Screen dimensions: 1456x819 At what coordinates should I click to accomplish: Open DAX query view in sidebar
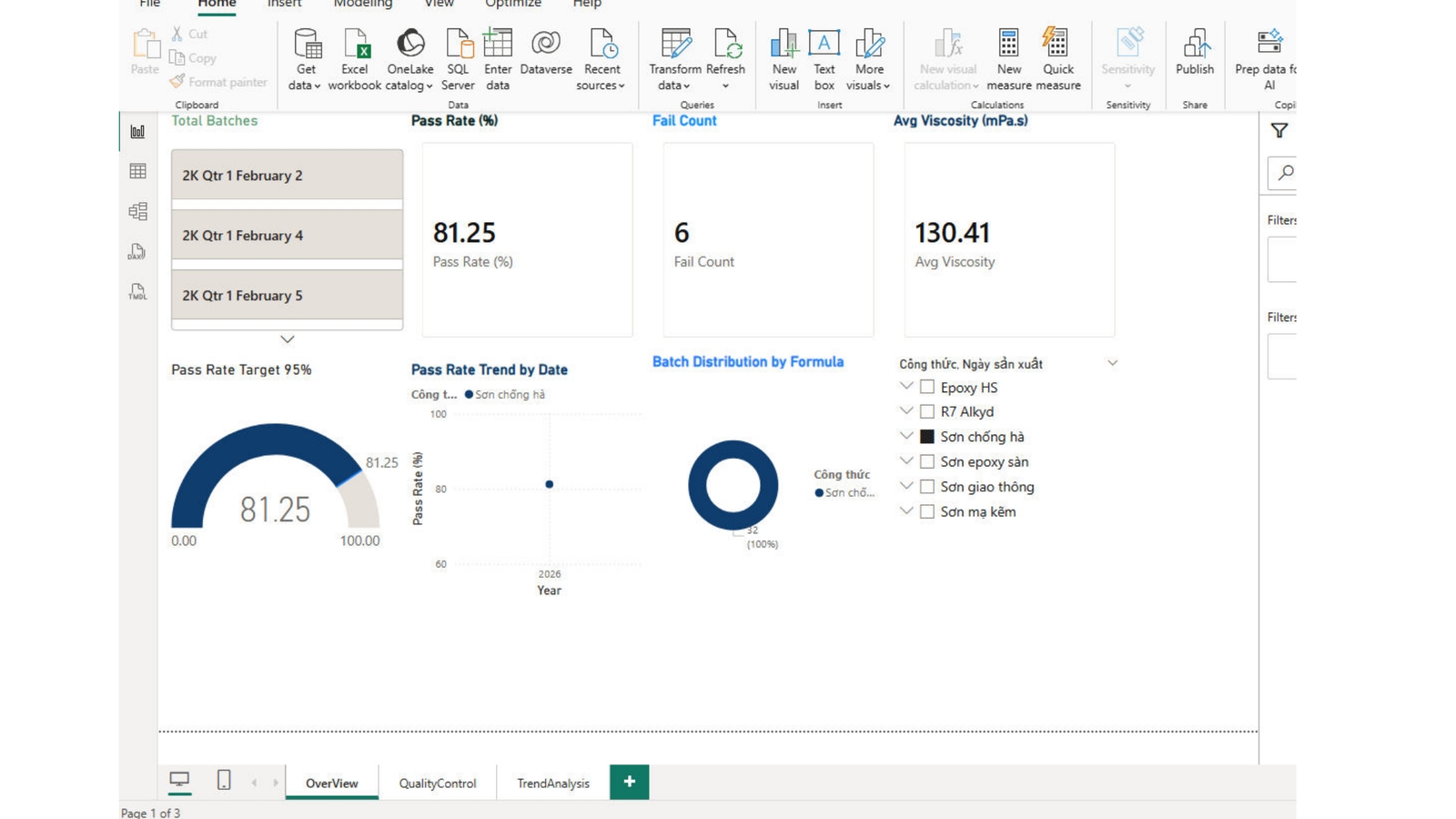pos(137,252)
